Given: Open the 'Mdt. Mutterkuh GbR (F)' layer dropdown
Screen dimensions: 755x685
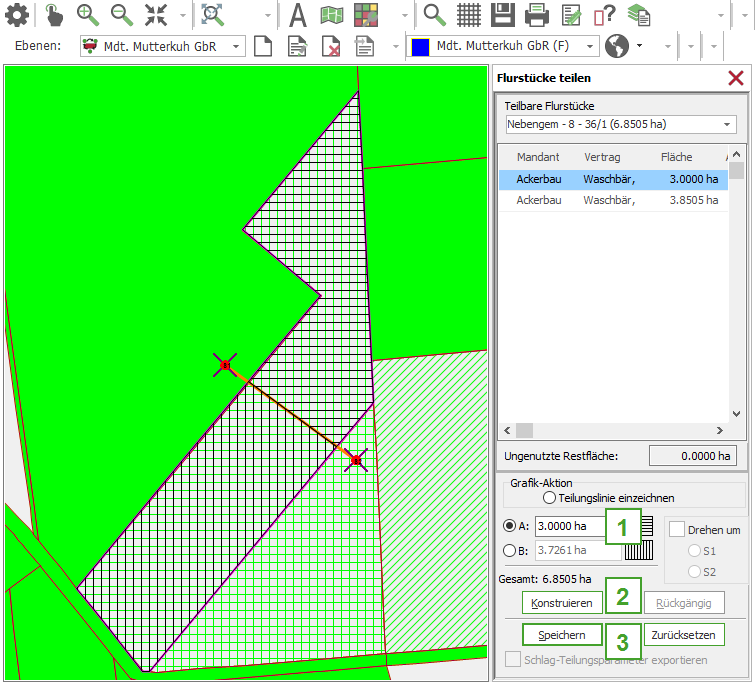Looking at the screenshot, I should click(x=589, y=46).
